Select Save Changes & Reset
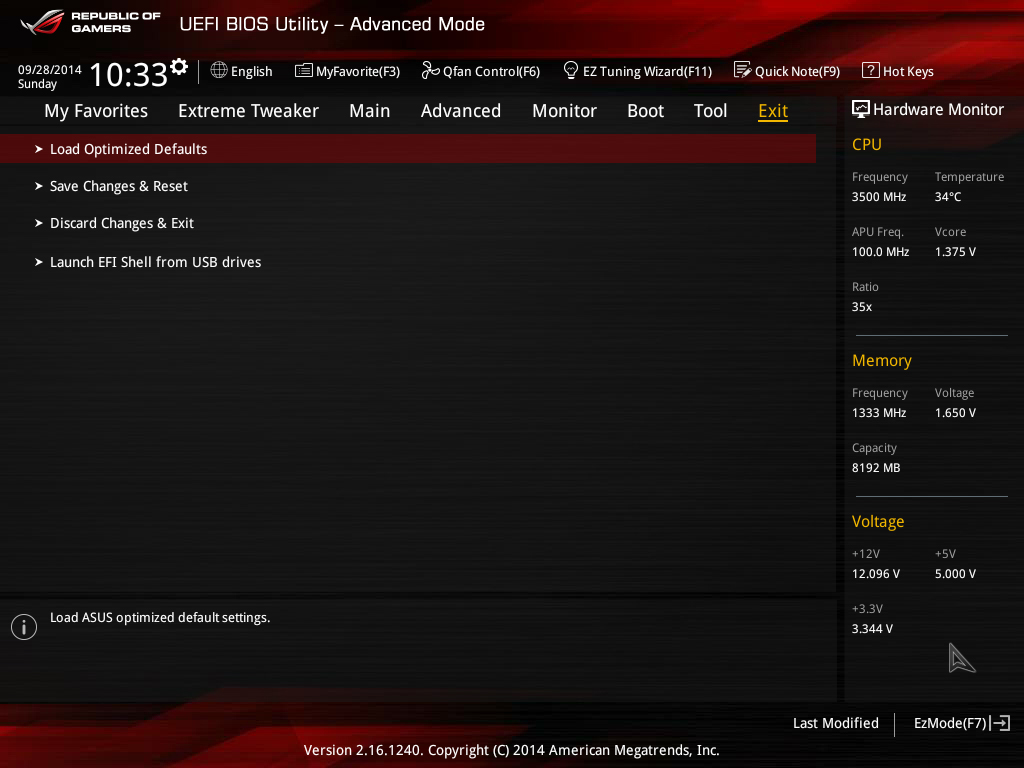Screen dimensions: 1024x768 click(x=119, y=186)
